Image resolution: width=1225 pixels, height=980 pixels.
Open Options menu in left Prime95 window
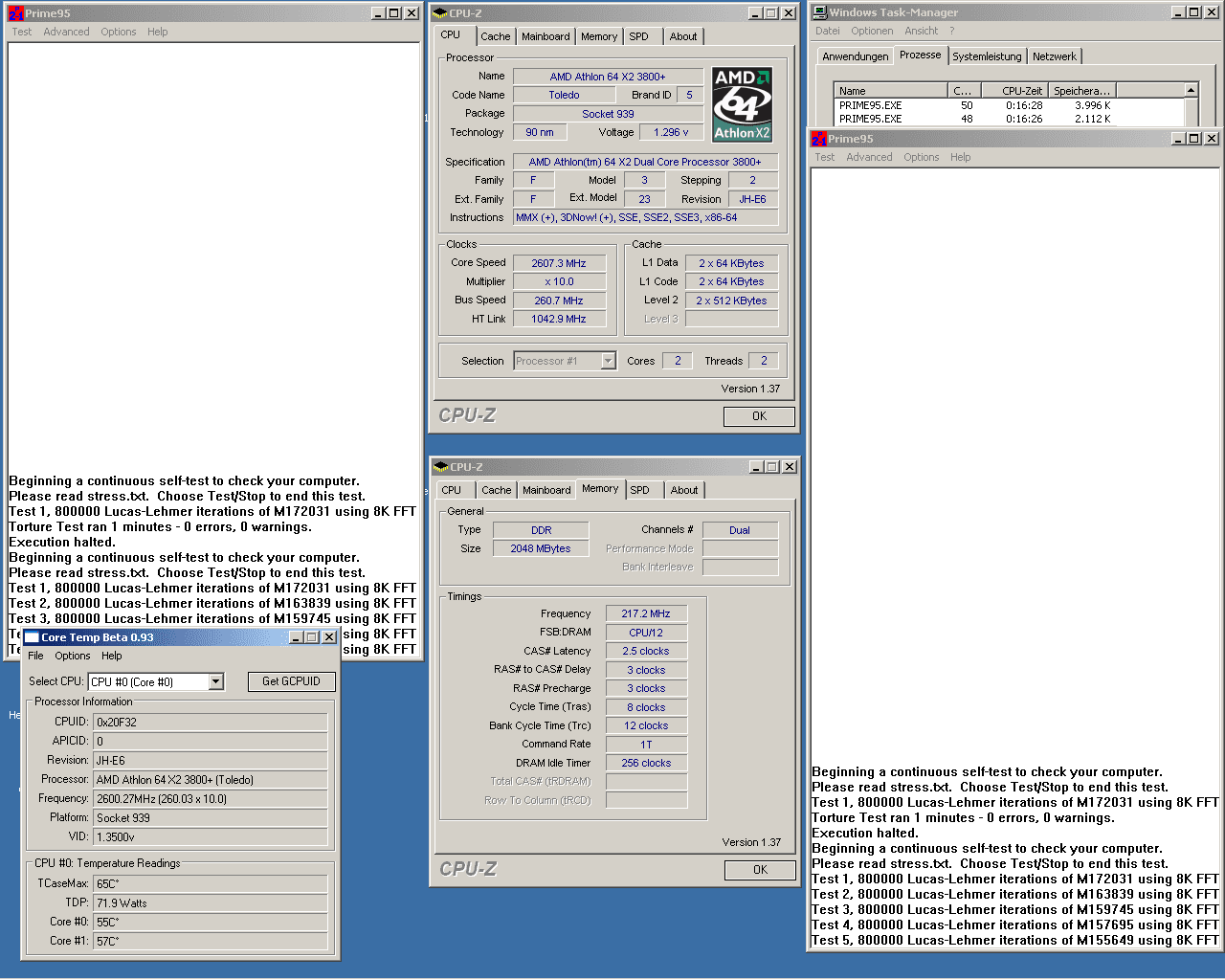coord(119,32)
